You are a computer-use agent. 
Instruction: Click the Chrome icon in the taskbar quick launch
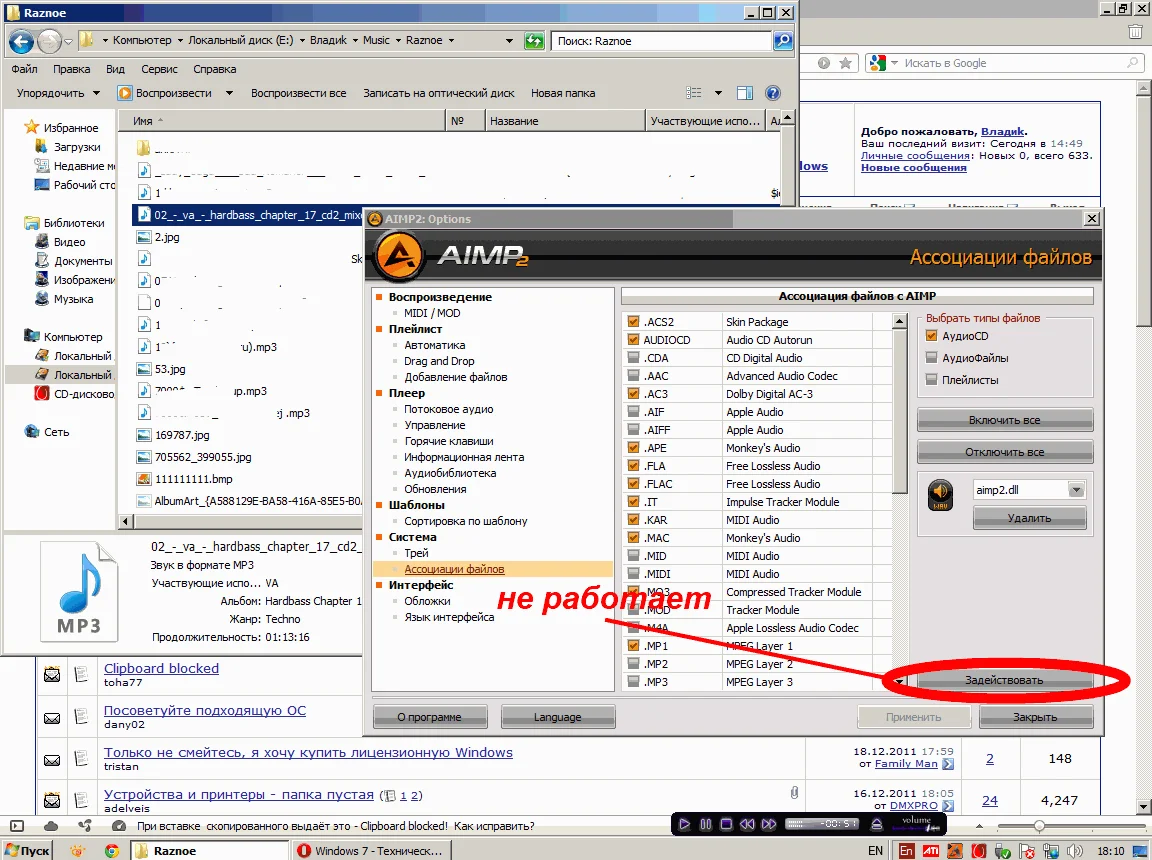click(x=112, y=850)
